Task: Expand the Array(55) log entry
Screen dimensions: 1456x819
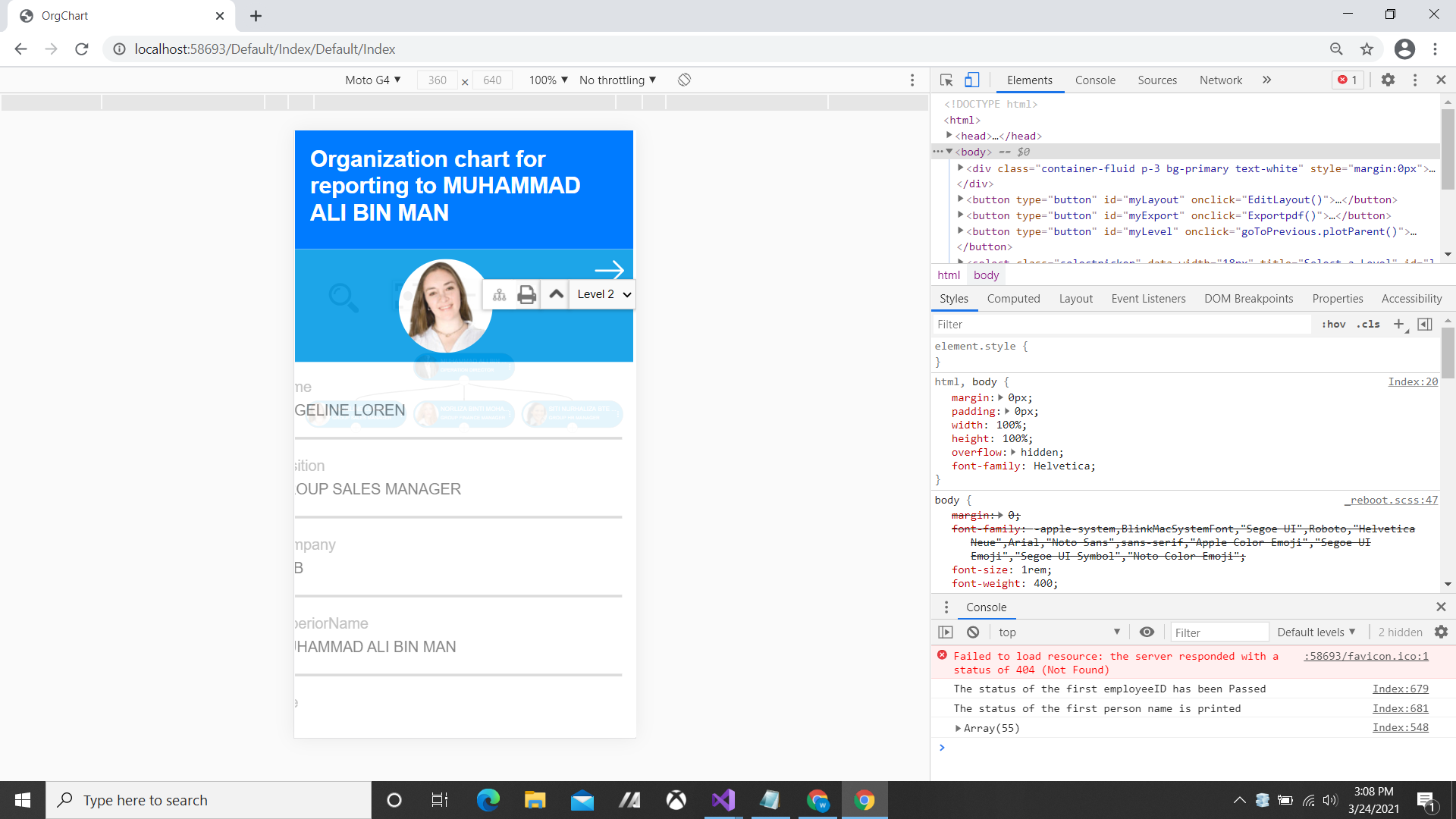Action: point(959,728)
